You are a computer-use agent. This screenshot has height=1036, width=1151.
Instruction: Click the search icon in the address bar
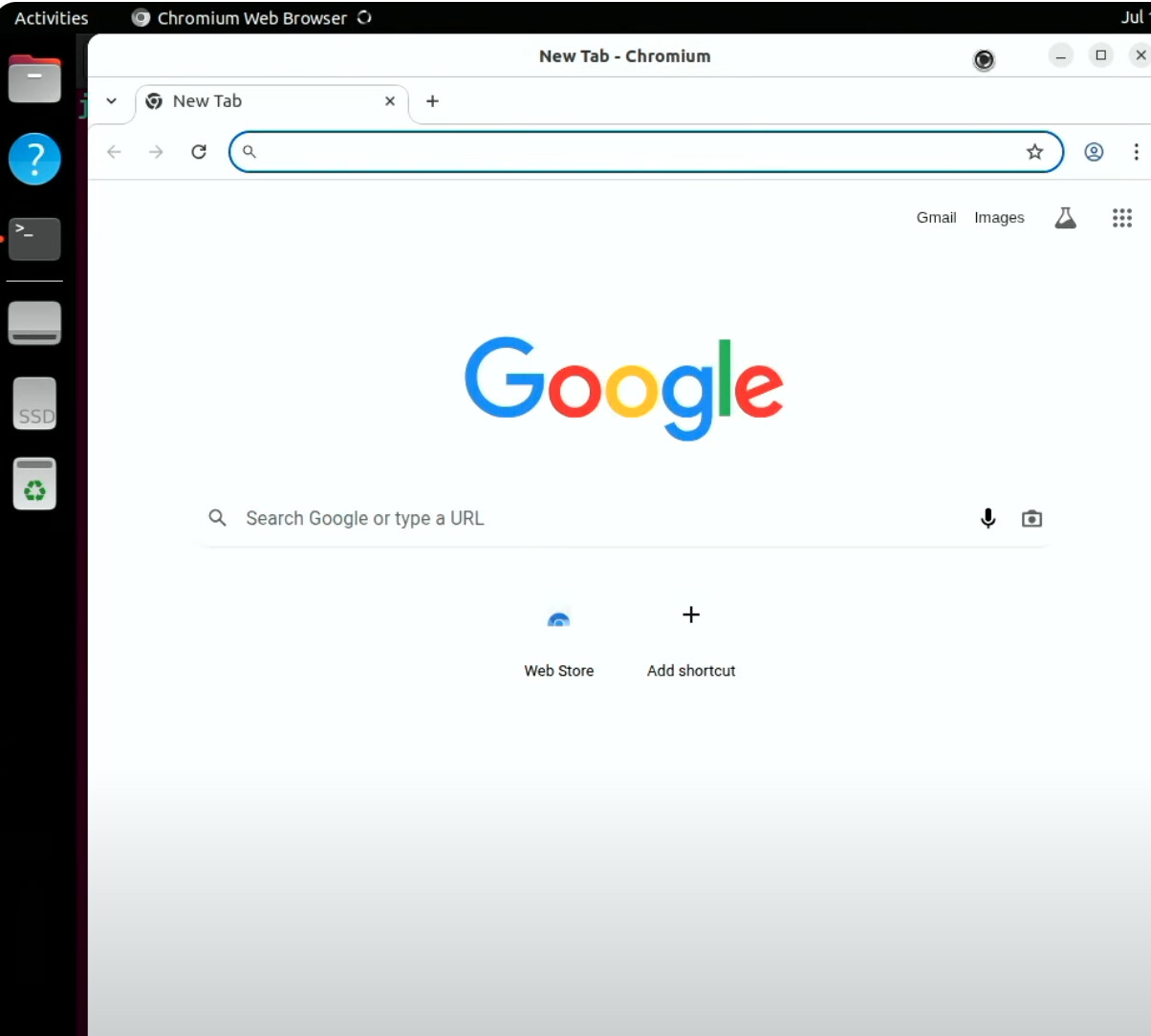250,152
